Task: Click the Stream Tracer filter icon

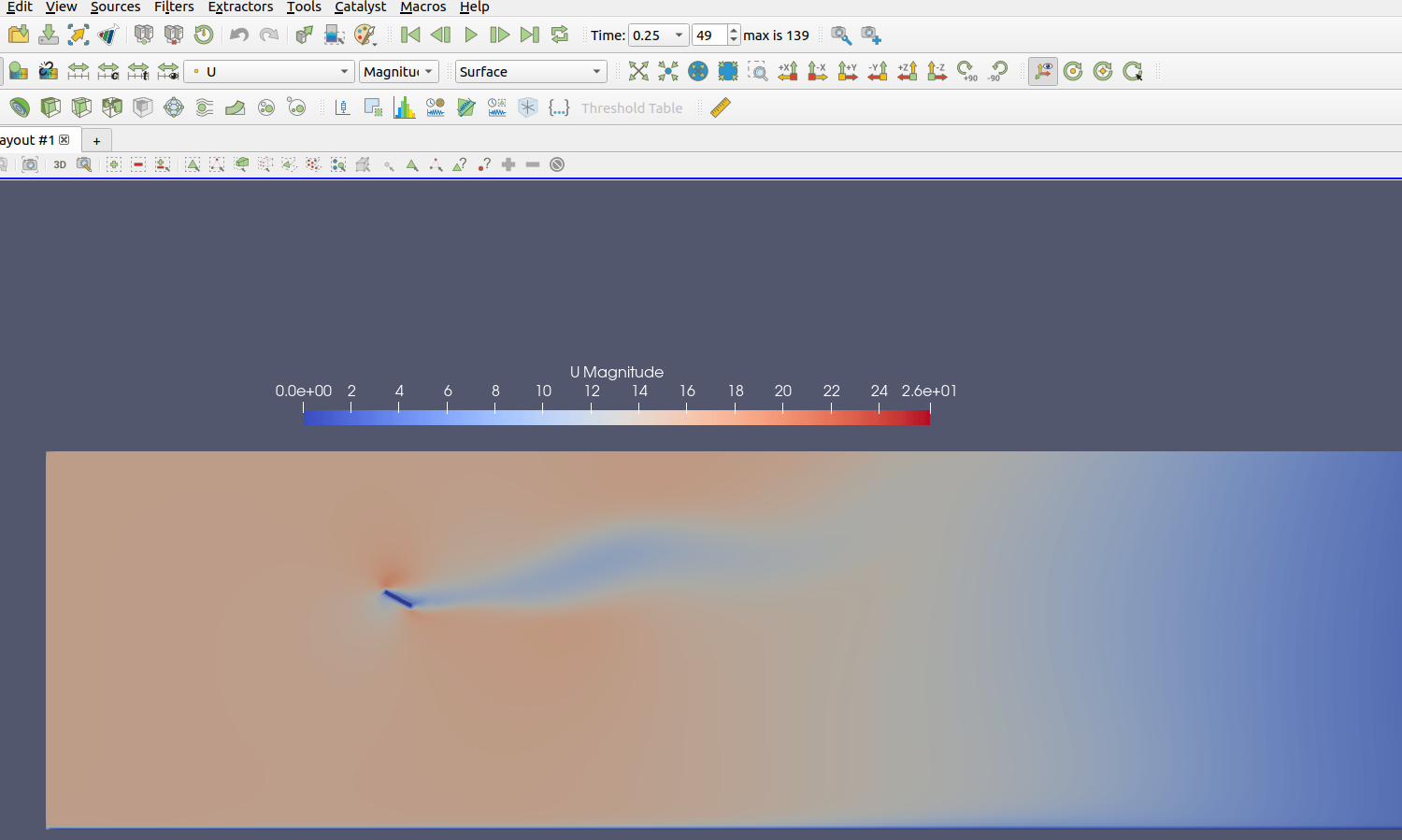Action: (204, 107)
